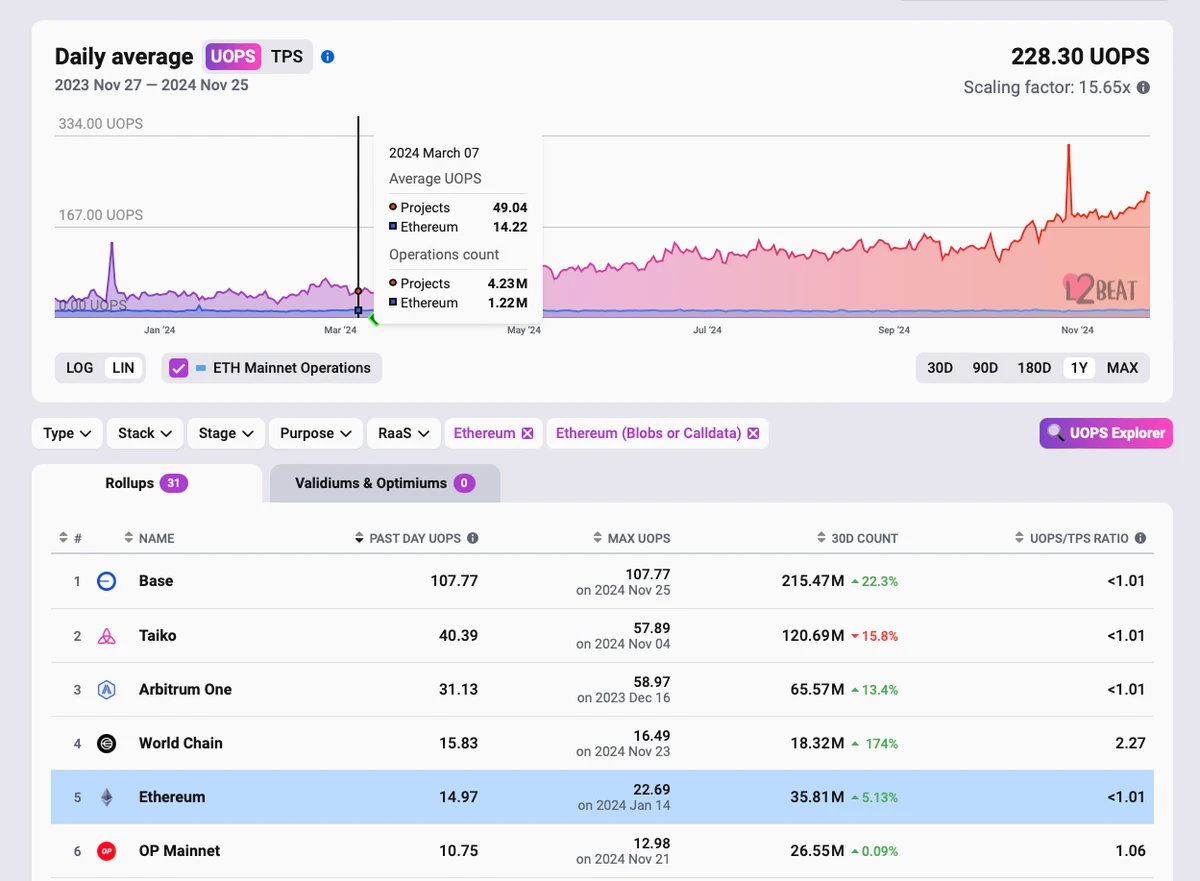The width and height of the screenshot is (1200, 881).
Task: Select the 90D time range
Action: (x=985, y=368)
